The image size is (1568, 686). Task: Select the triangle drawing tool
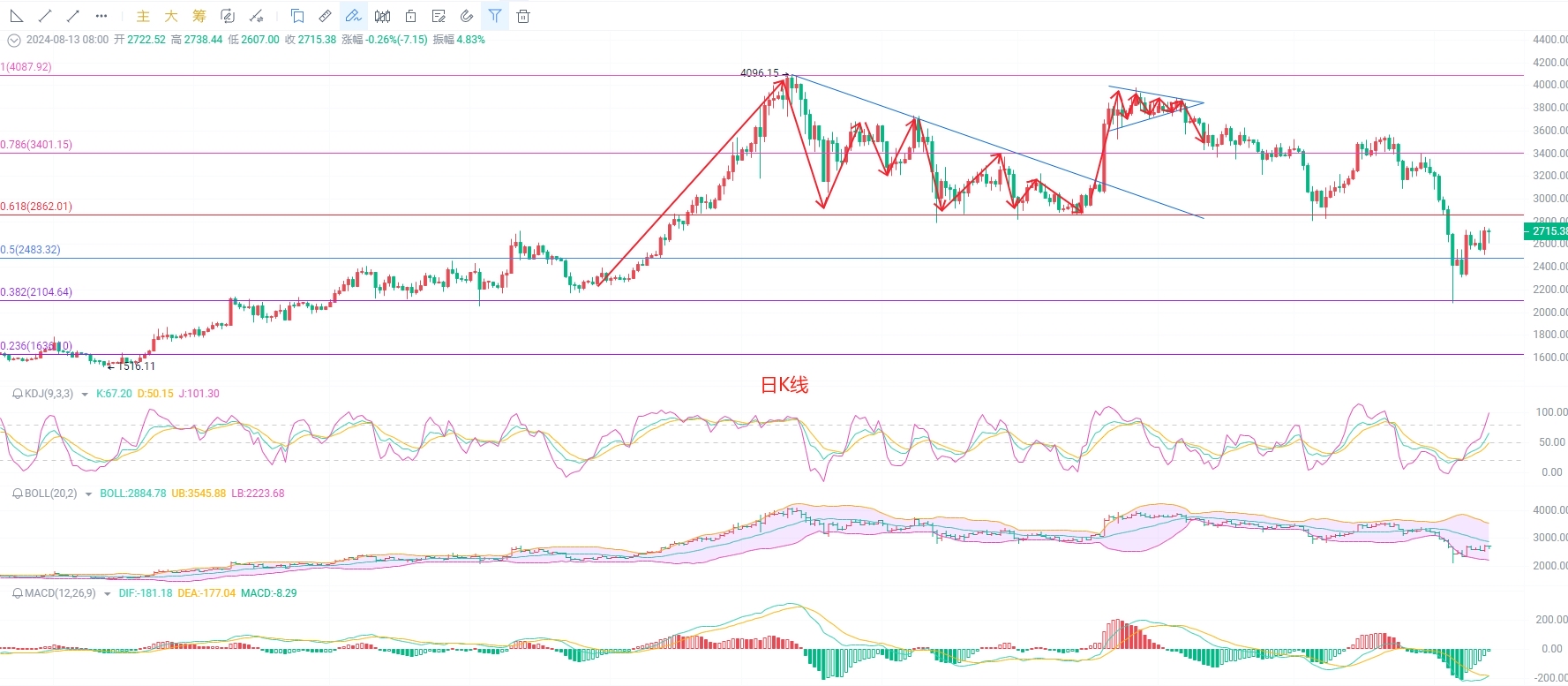(x=17, y=16)
